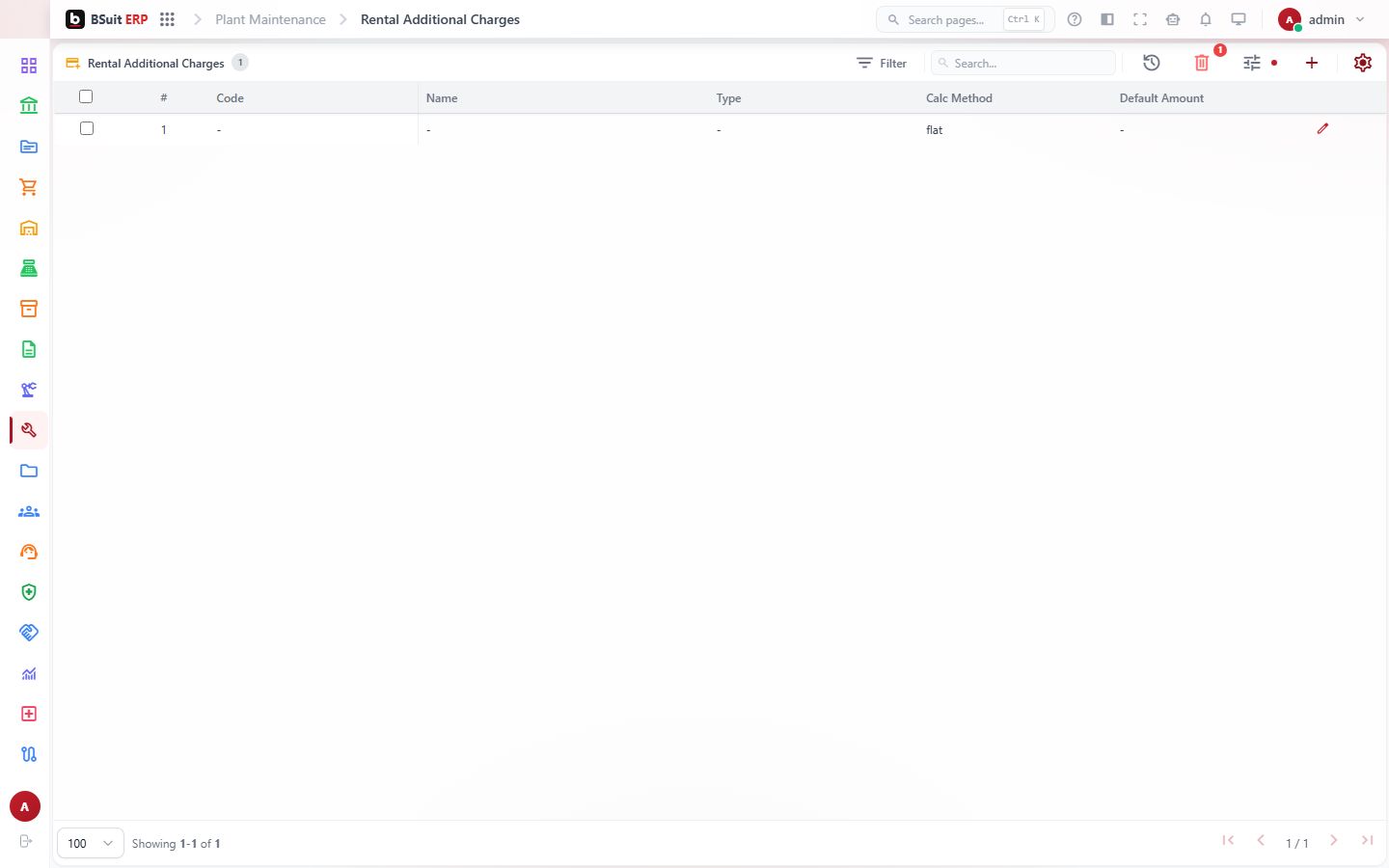Image resolution: width=1389 pixels, height=868 pixels.
Task: Log out using the sidebar exit icon
Action: (x=26, y=841)
